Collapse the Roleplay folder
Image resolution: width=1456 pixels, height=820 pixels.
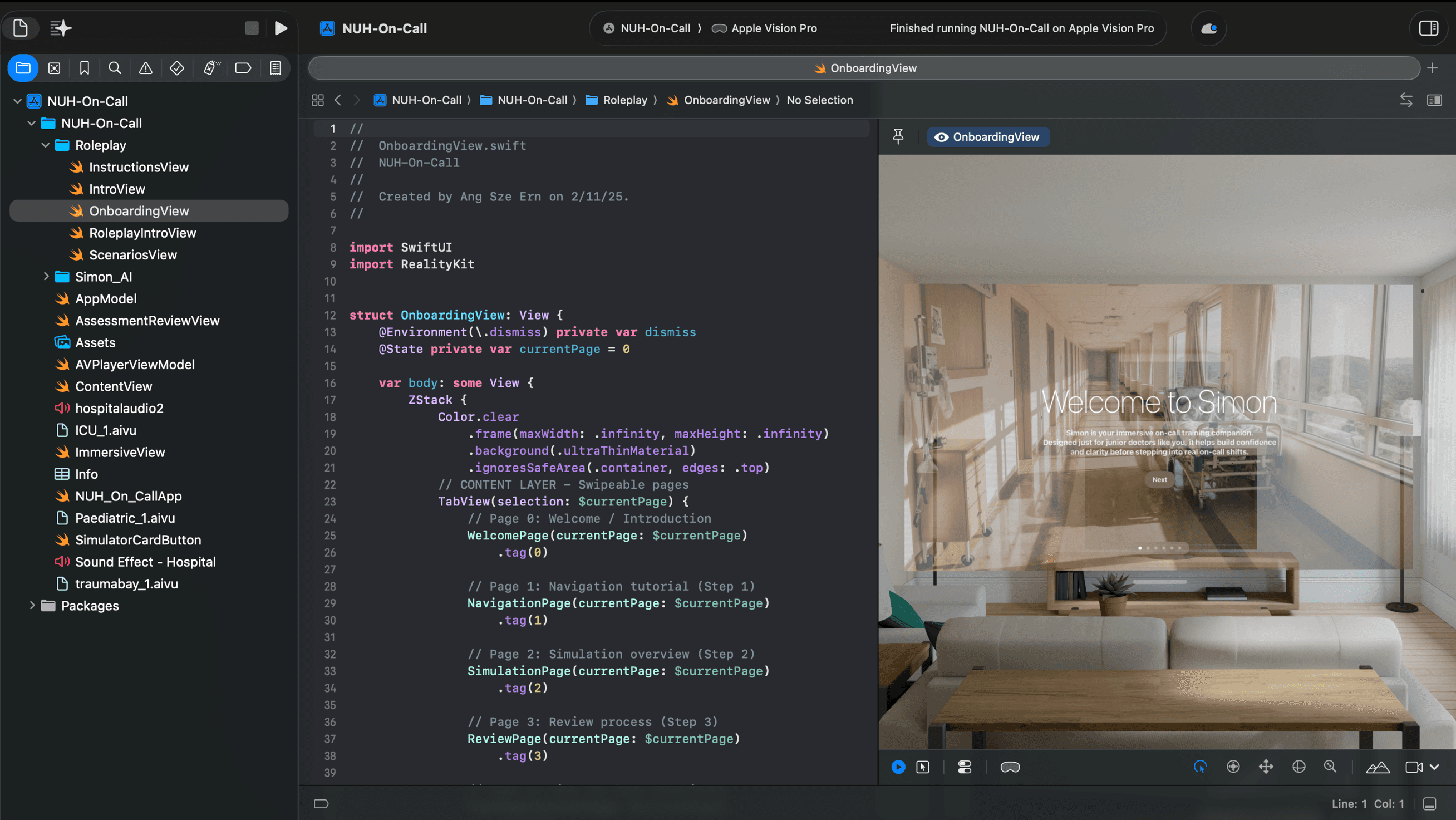coord(46,145)
